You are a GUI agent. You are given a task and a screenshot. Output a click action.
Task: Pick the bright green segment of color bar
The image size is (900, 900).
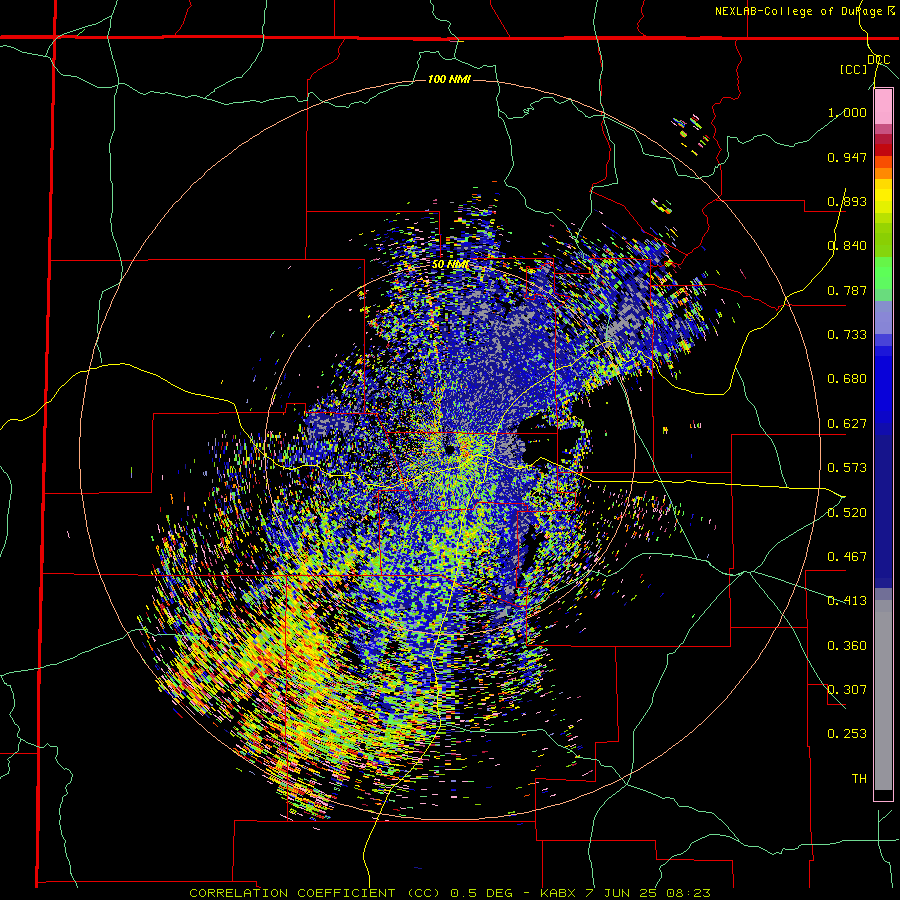[x=883, y=273]
